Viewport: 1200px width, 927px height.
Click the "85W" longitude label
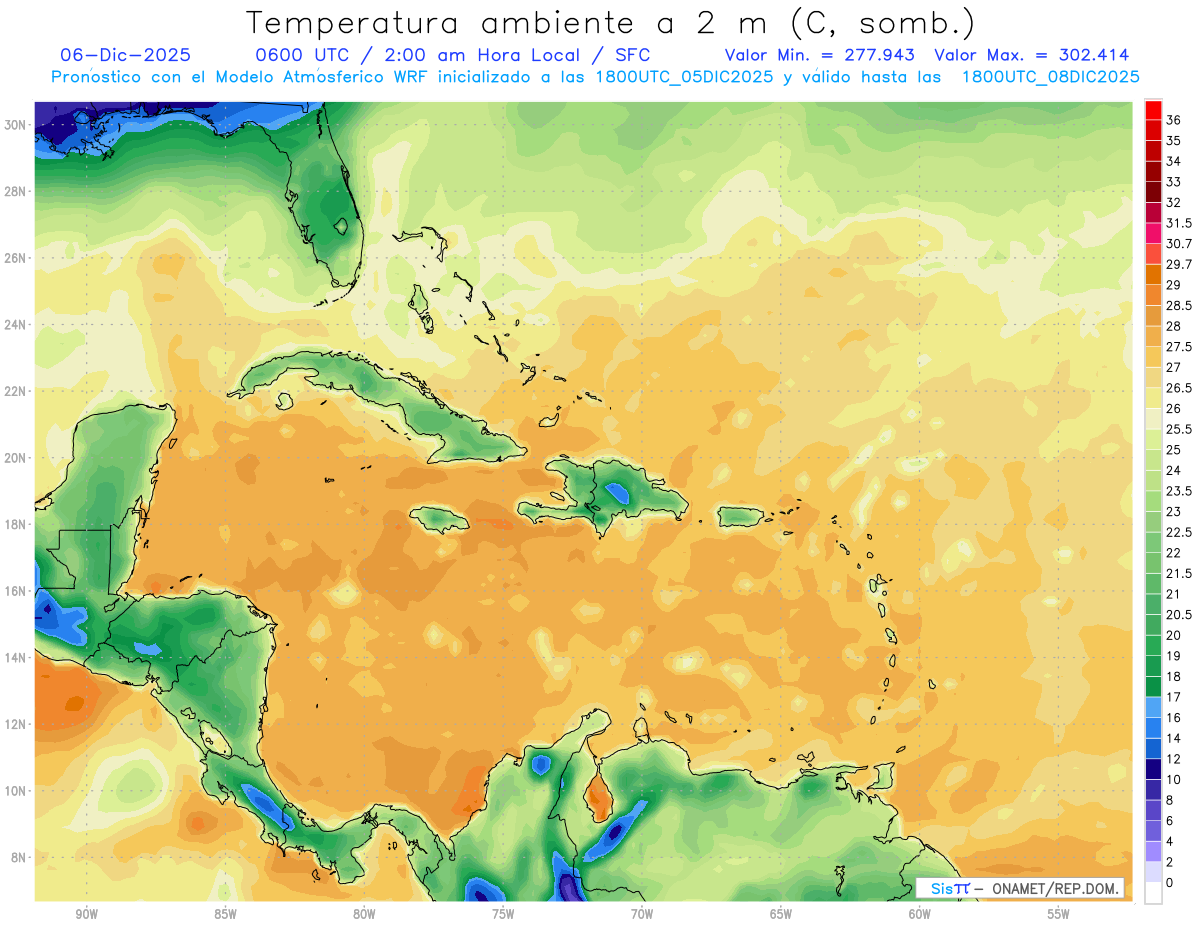click(x=225, y=914)
